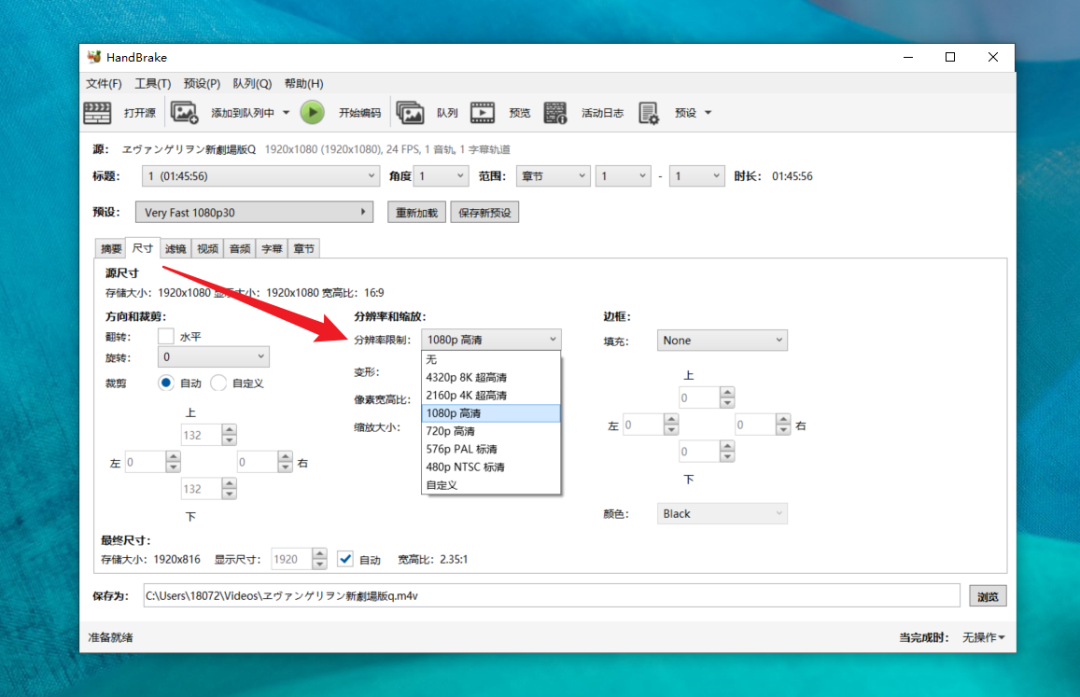Click the 浏览 browse button
The image size is (1080, 697).
point(987,597)
